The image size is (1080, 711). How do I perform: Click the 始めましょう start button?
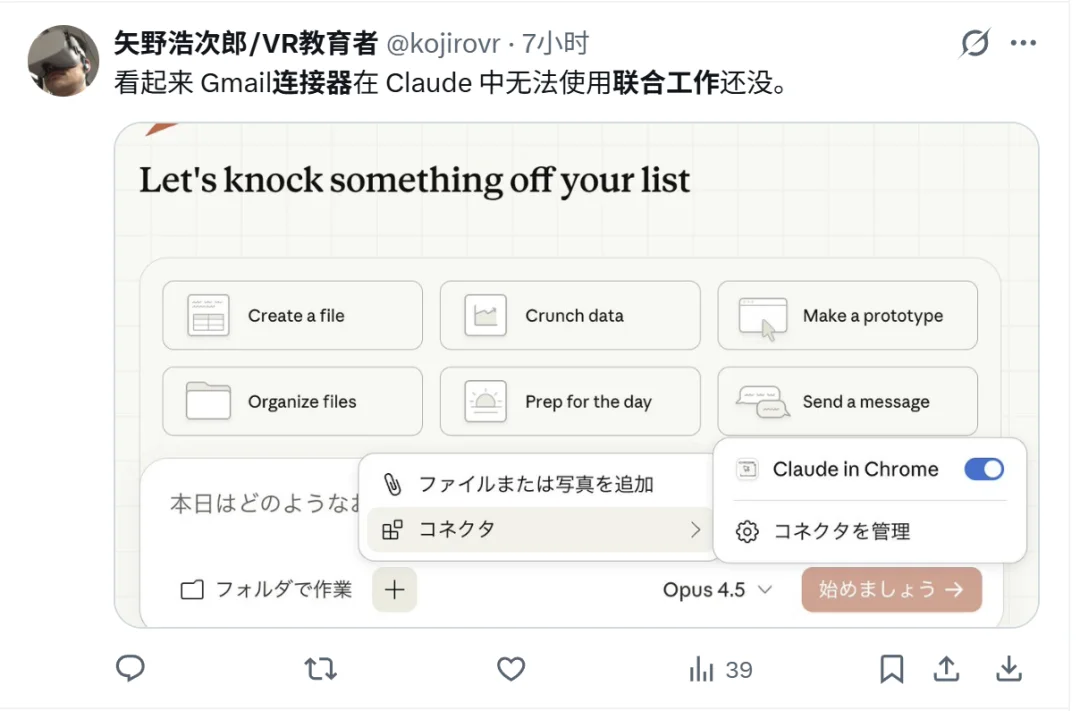coord(891,590)
